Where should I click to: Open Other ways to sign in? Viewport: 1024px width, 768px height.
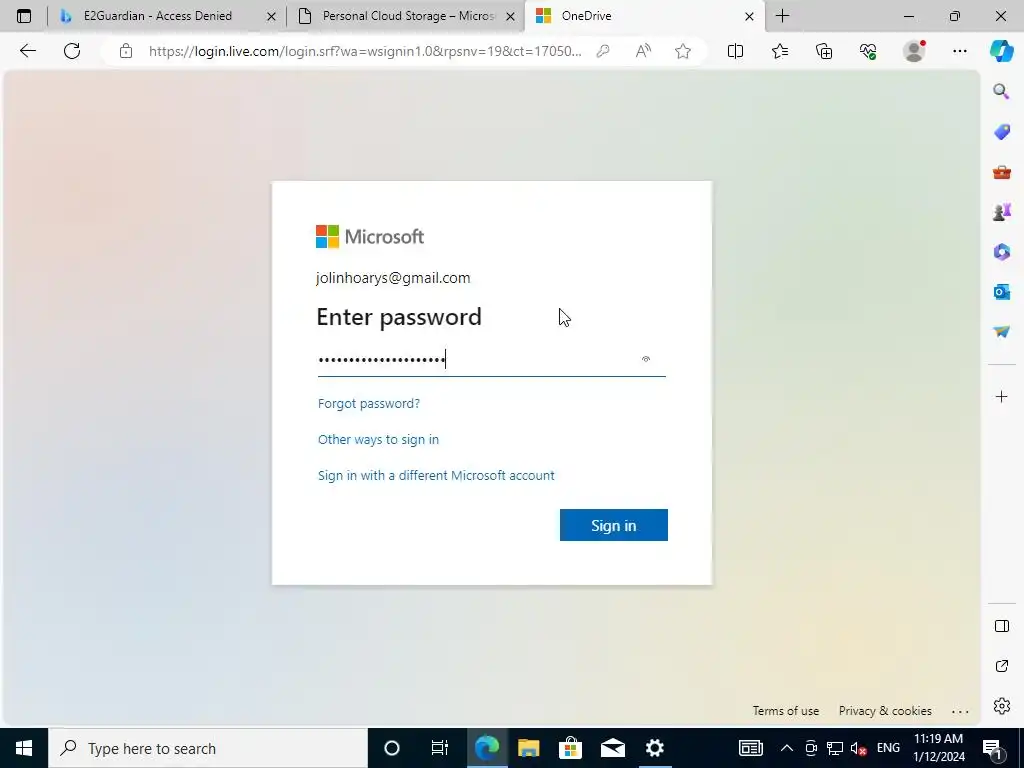(x=378, y=440)
